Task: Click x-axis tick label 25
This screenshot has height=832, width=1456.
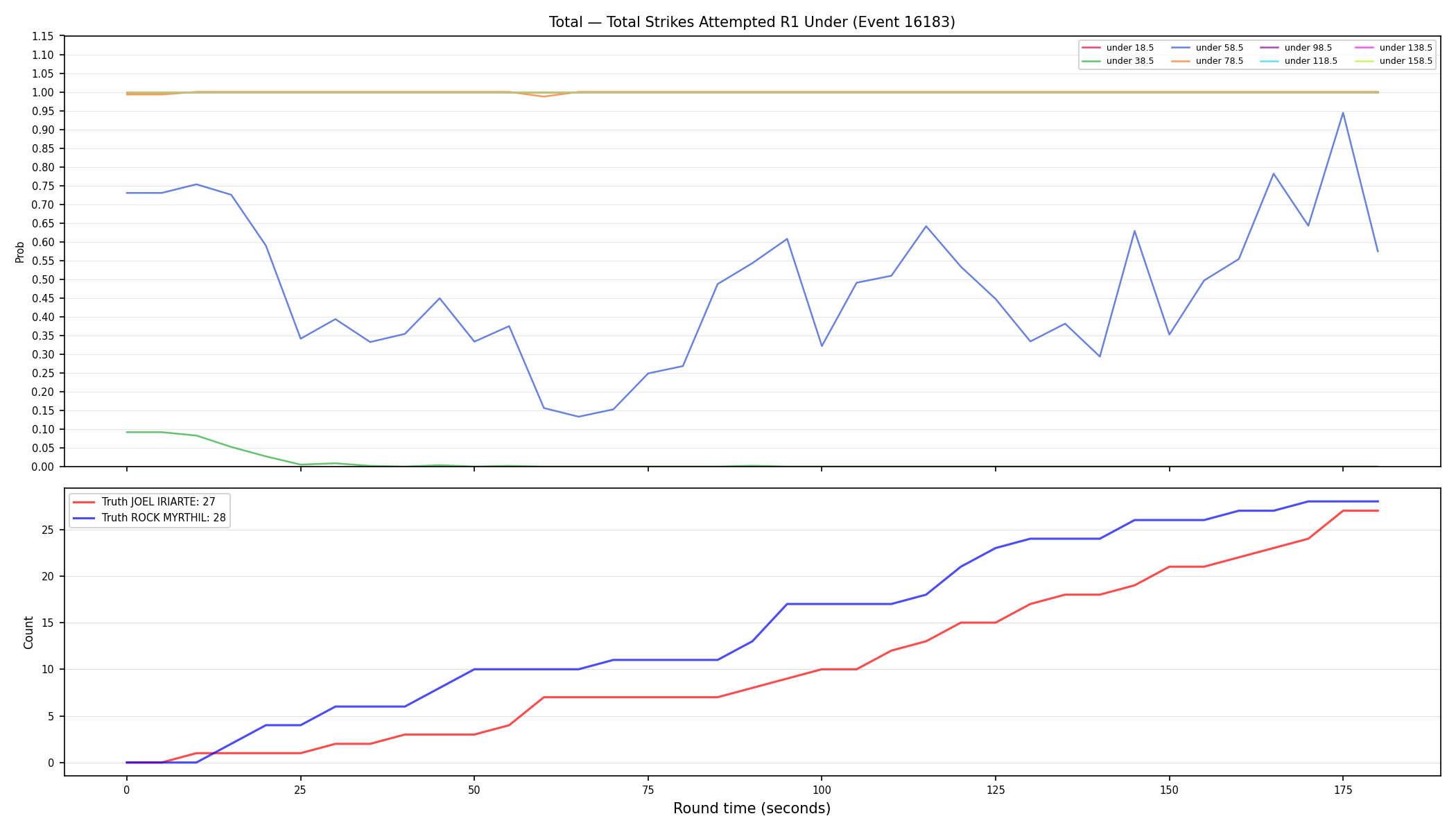Action: pos(300,789)
